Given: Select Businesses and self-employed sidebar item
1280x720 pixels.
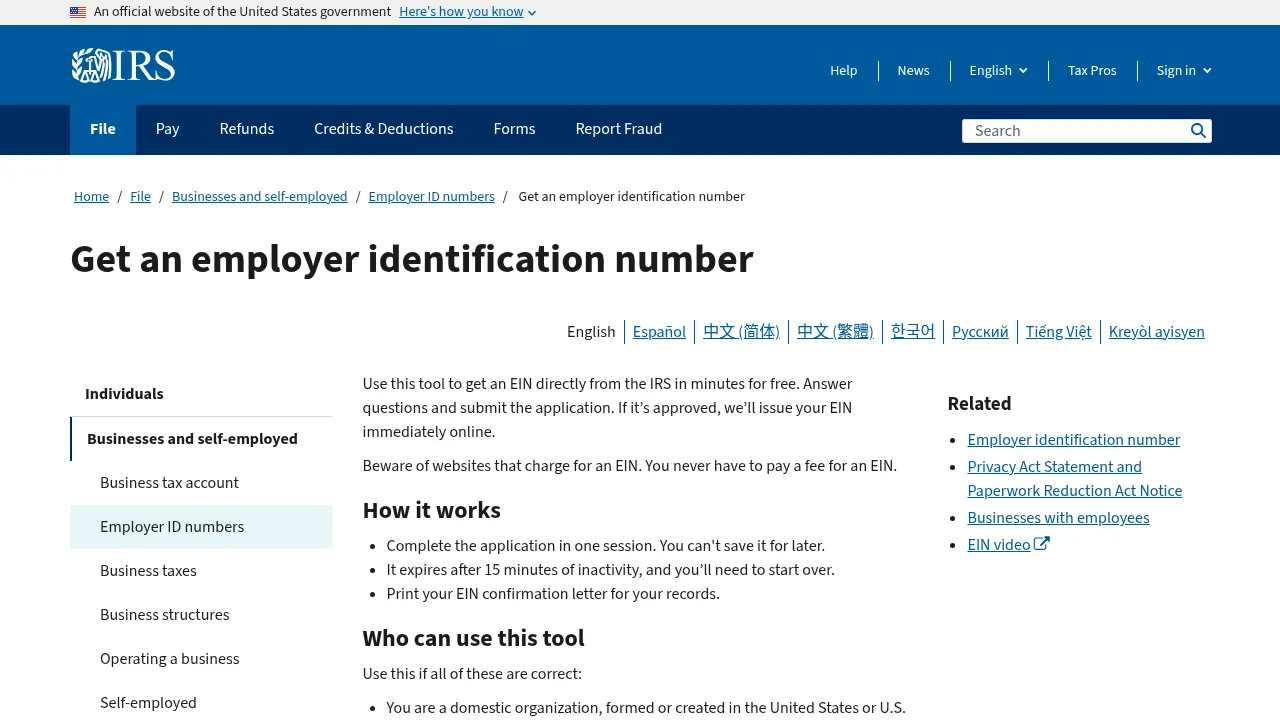Looking at the screenshot, I should (201, 439).
